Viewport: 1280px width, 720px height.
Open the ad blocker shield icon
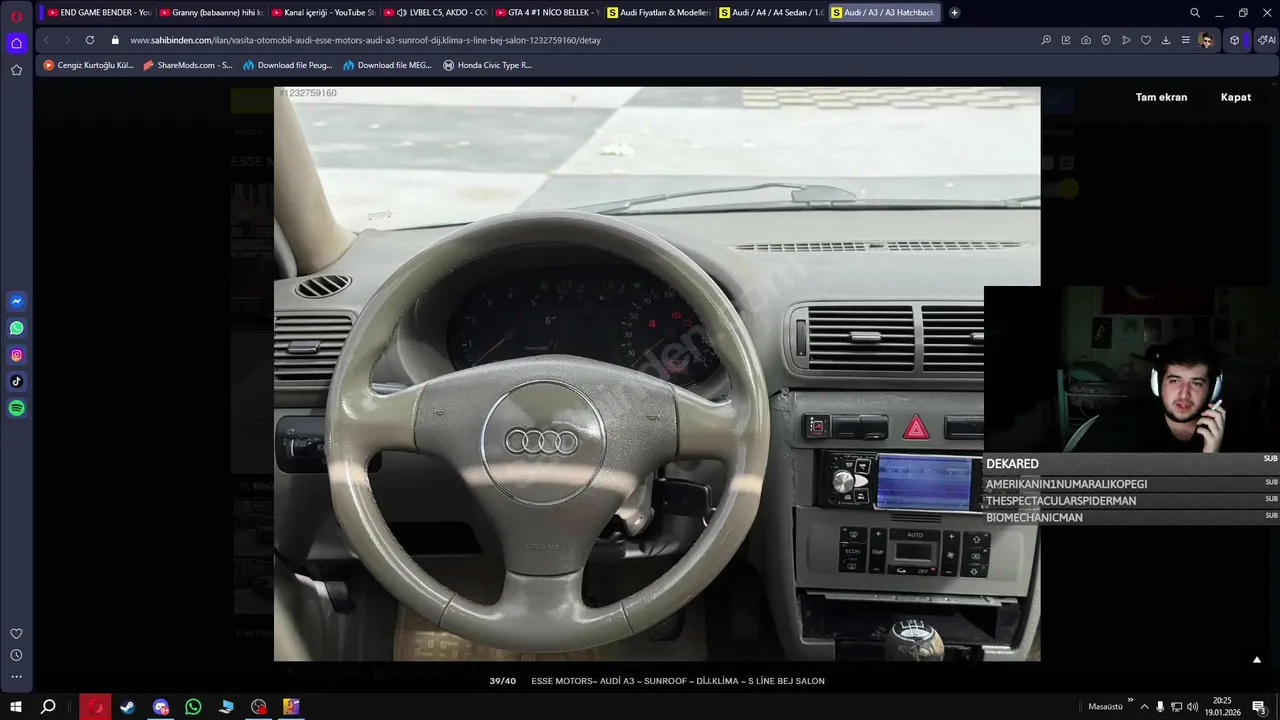pos(1106,40)
